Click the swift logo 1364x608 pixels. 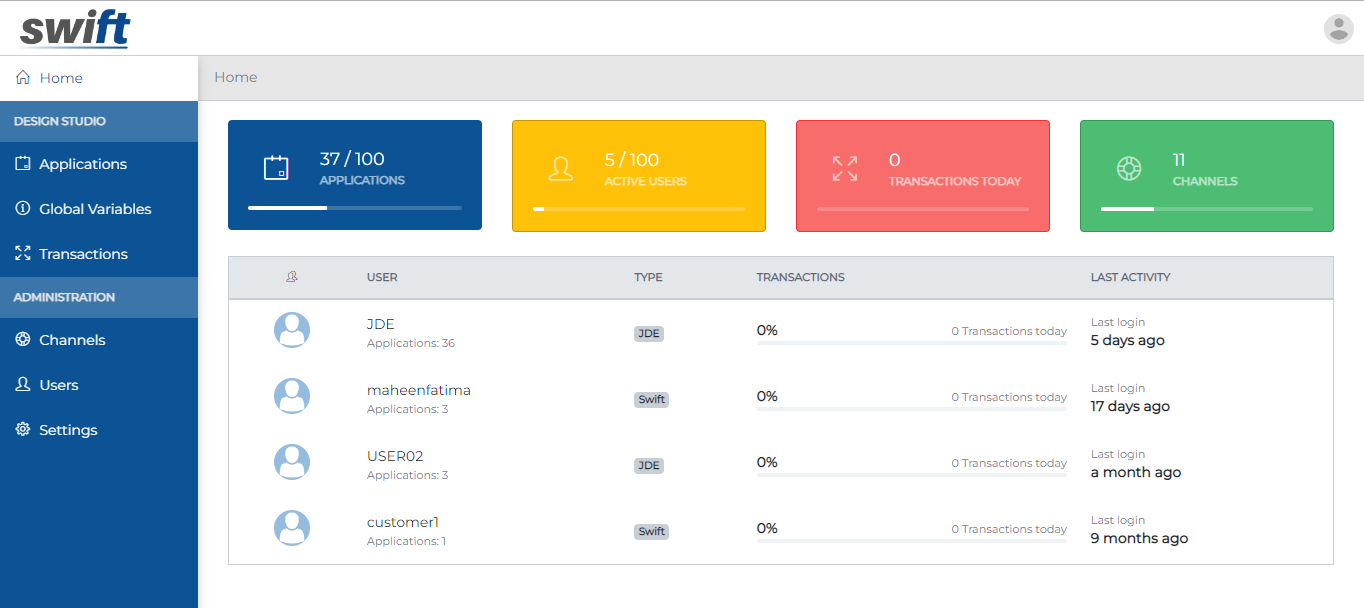pyautogui.click(x=75, y=29)
